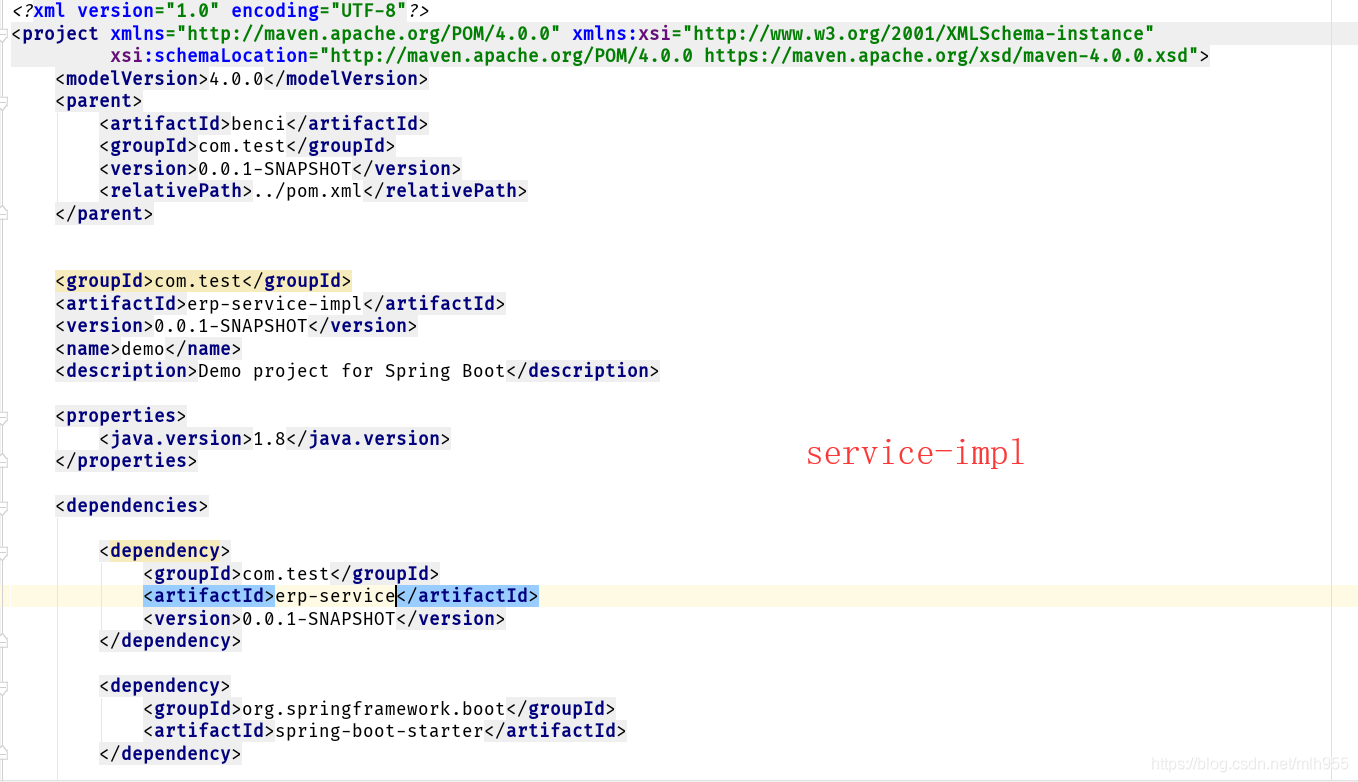Collapse the parent block in the gutter
Image resolution: width=1358 pixels, height=782 pixels.
4,101
